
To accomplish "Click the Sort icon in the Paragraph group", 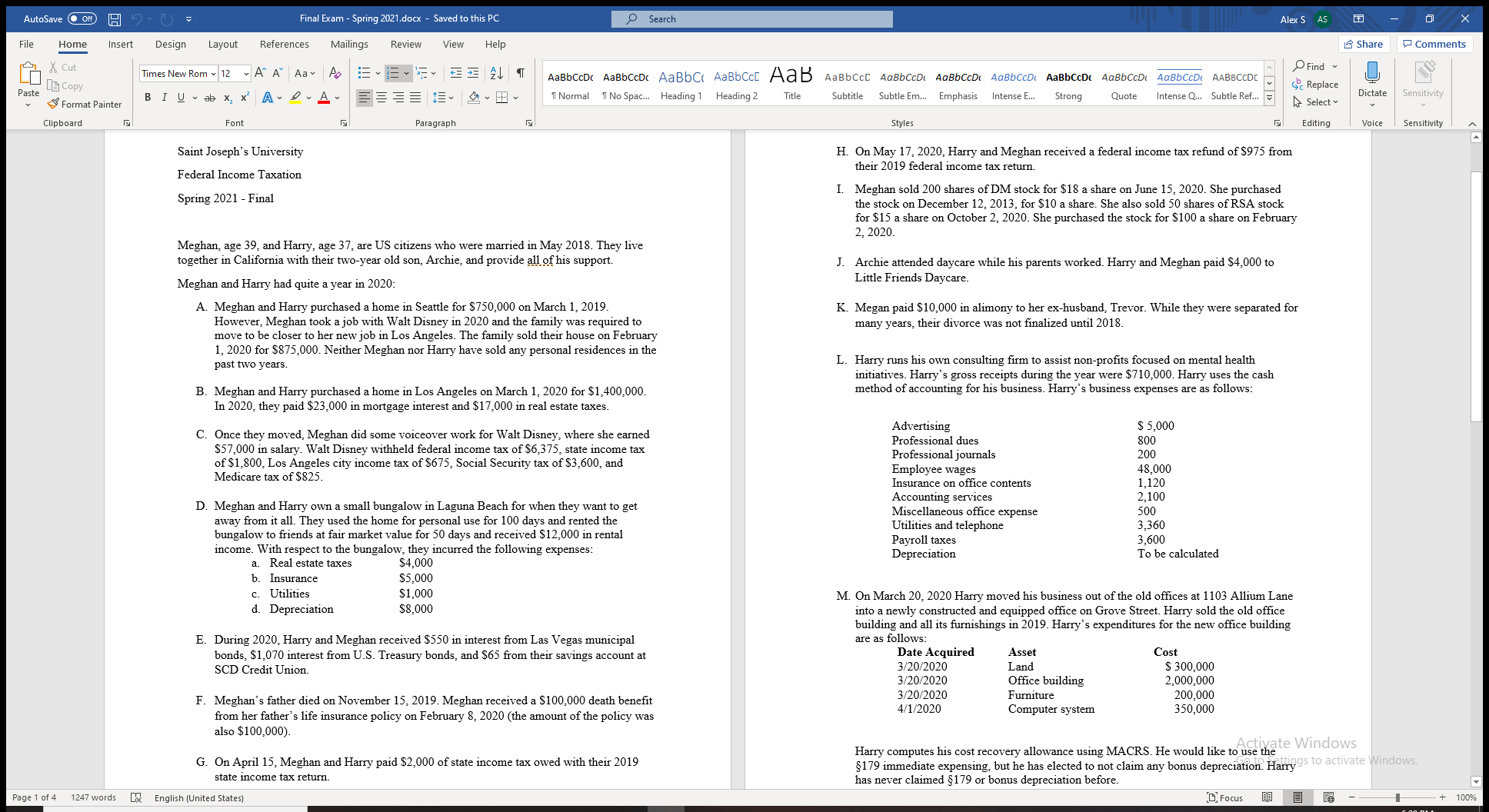I will pos(496,72).
